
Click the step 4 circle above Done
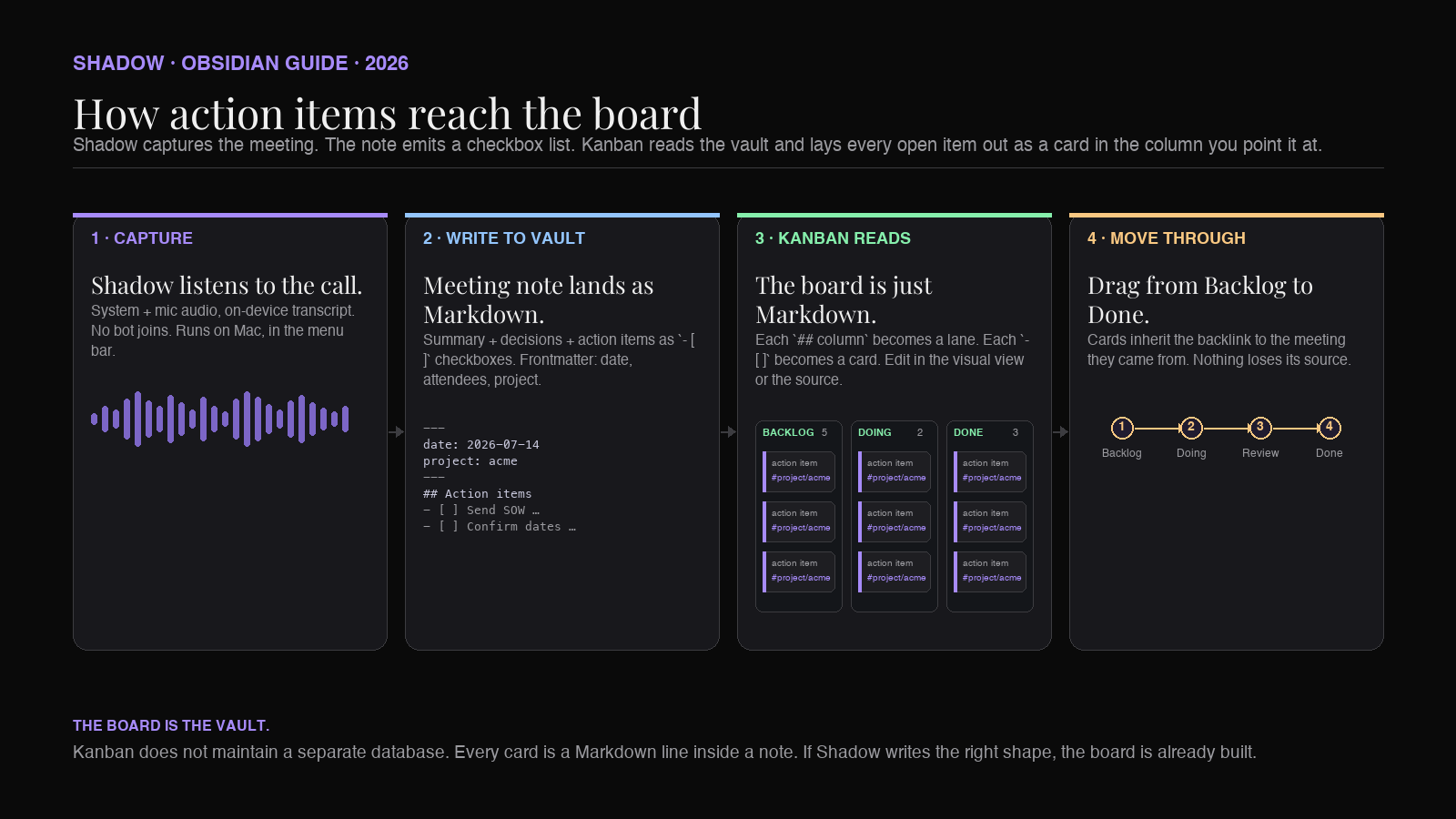click(1330, 428)
